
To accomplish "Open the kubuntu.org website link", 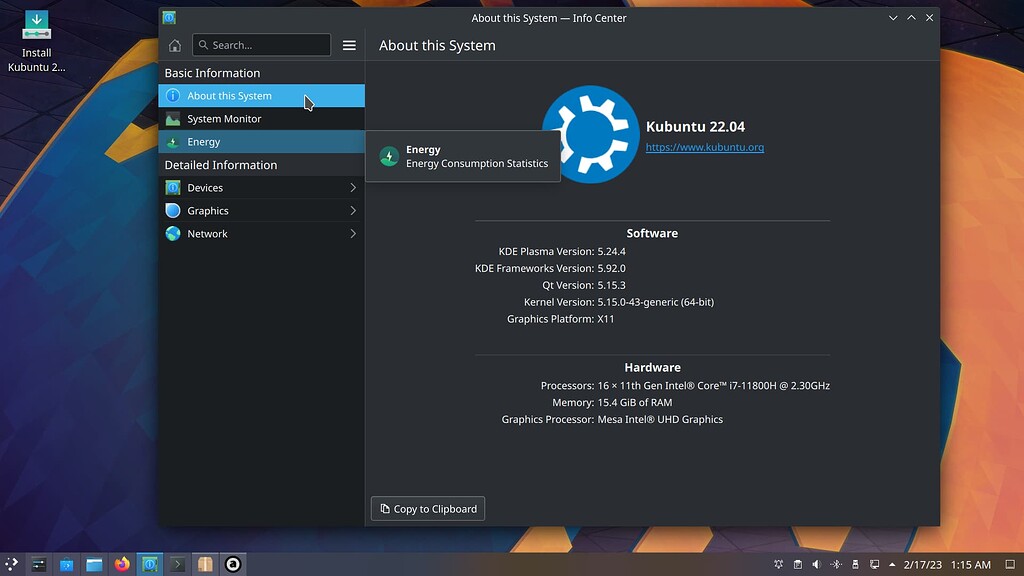I will [705, 146].
